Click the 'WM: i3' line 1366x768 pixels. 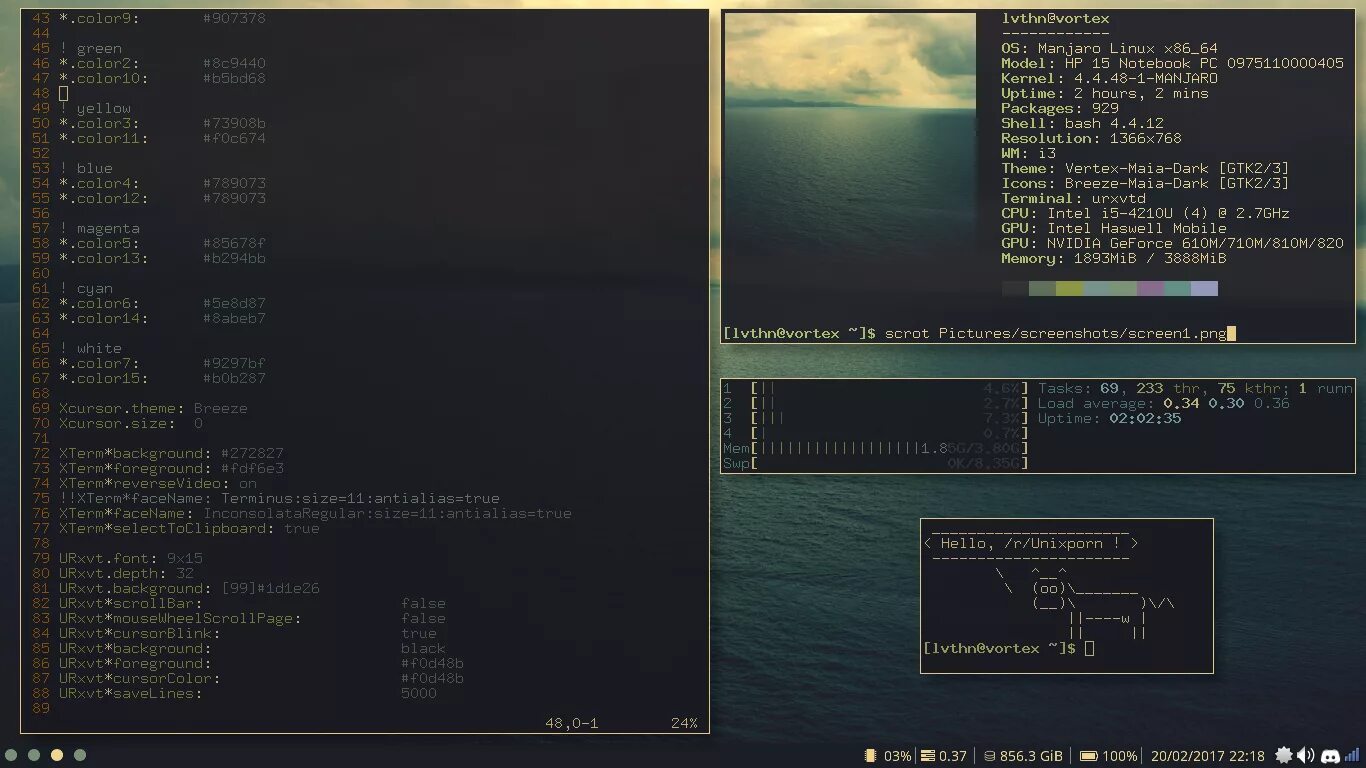coord(1028,153)
